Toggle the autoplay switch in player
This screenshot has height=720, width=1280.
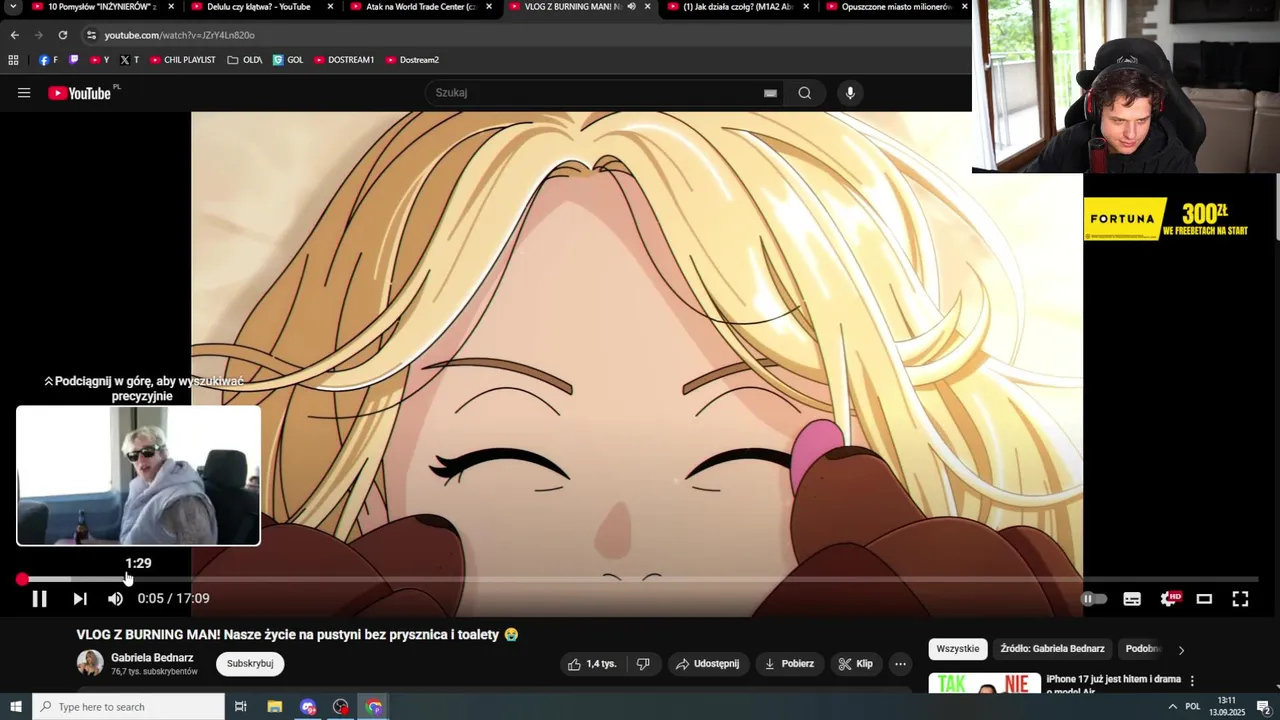click(x=1094, y=599)
